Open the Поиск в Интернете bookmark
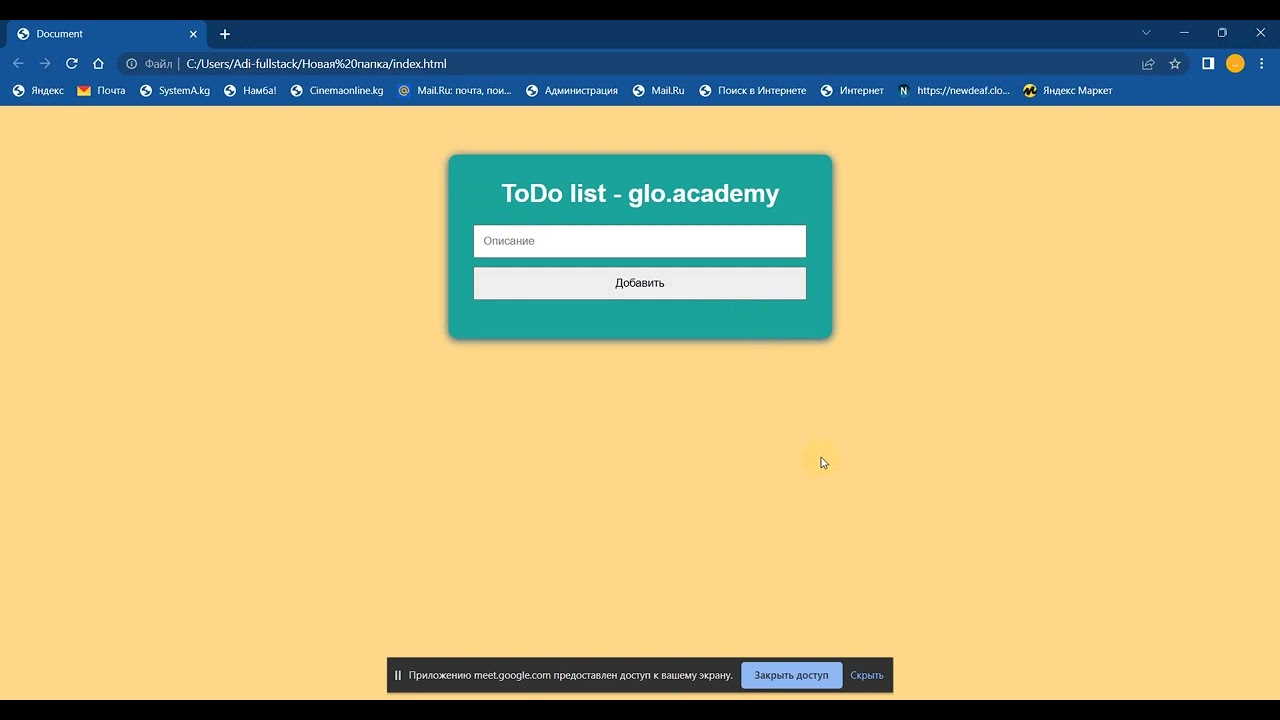Screen dimensions: 1280x720 [752, 90]
